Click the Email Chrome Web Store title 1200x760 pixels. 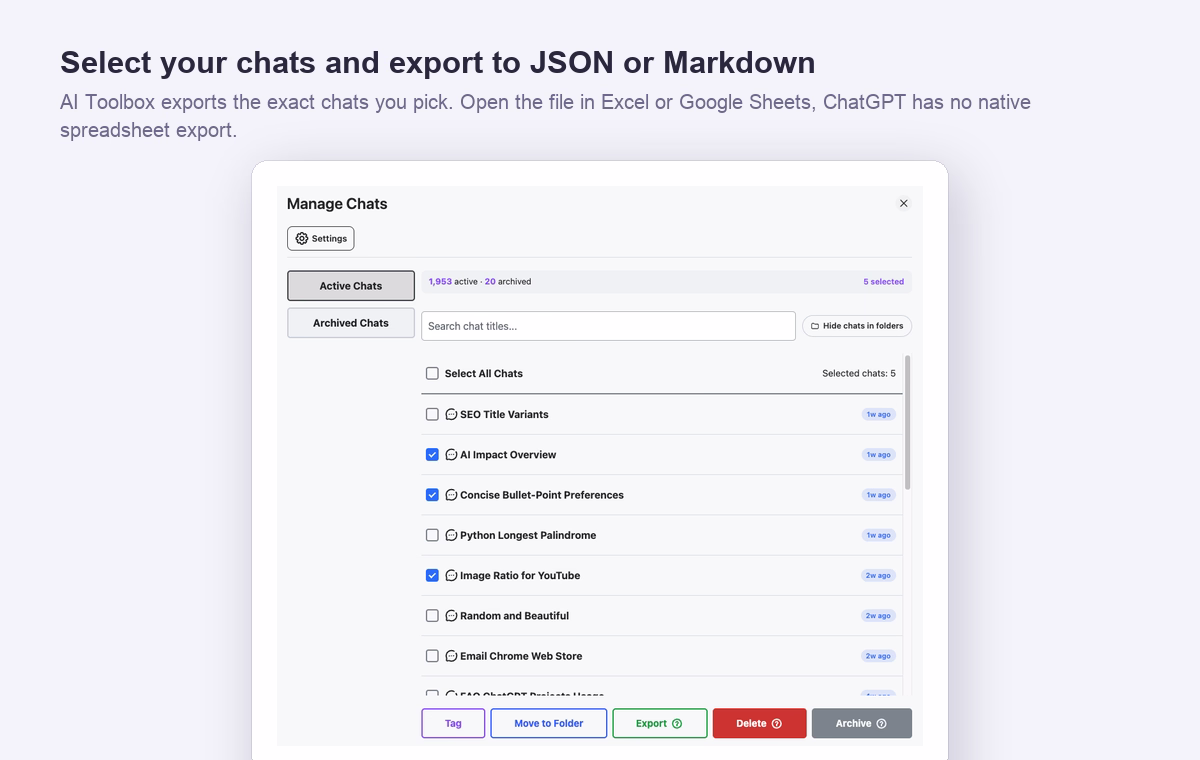point(521,656)
